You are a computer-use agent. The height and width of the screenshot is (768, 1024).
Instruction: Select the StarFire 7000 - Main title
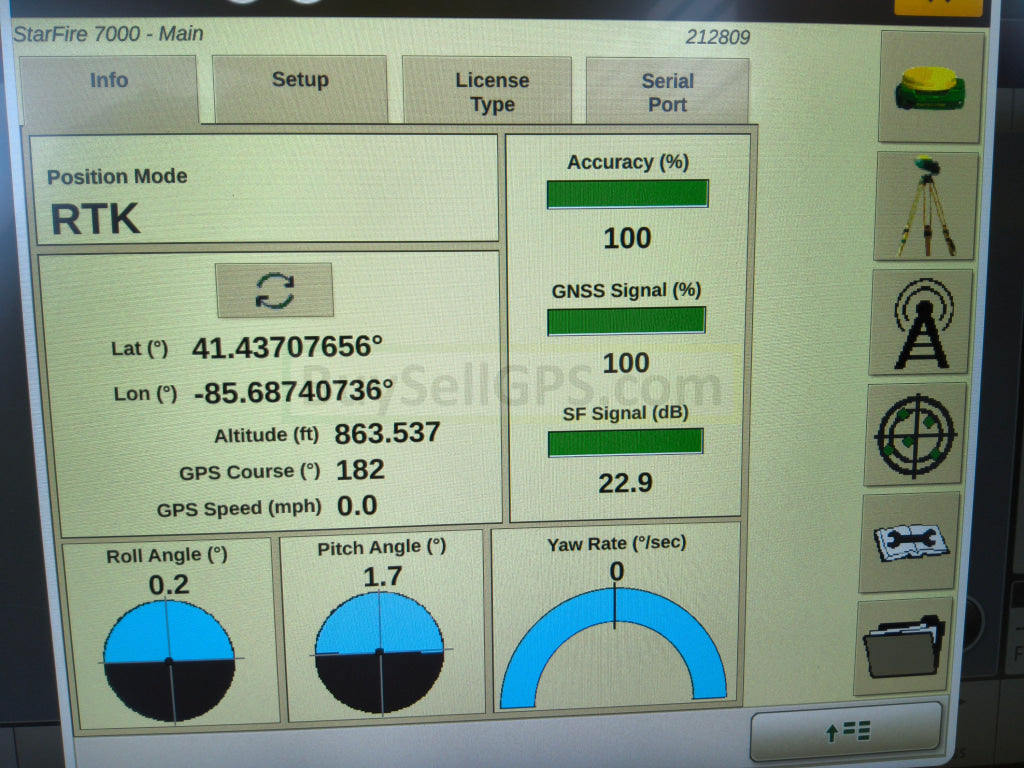108,33
